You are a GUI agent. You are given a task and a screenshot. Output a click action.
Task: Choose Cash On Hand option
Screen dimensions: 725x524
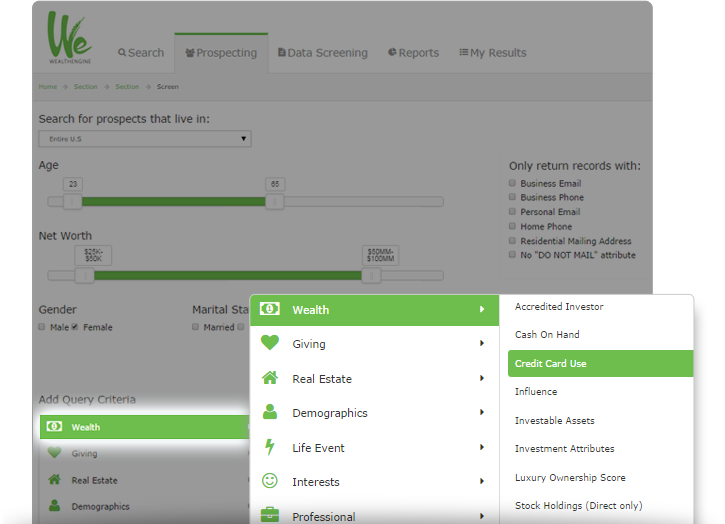coord(547,335)
